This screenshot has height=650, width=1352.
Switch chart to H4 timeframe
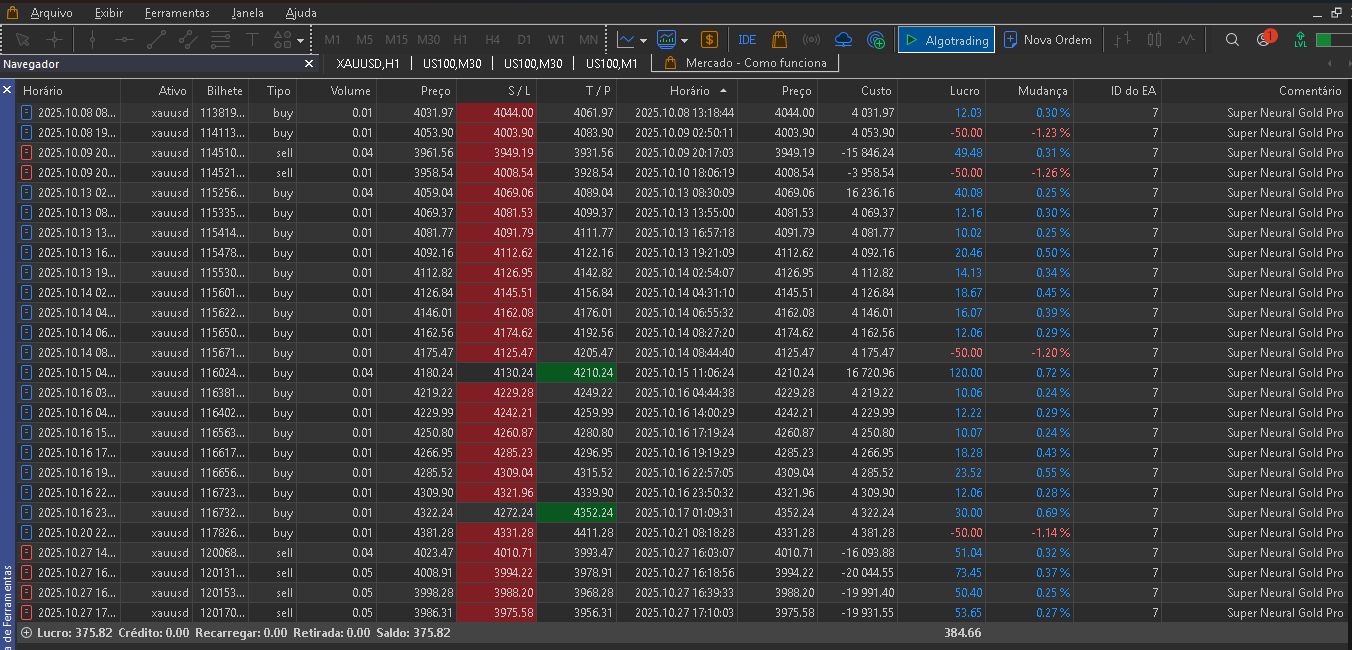point(492,40)
